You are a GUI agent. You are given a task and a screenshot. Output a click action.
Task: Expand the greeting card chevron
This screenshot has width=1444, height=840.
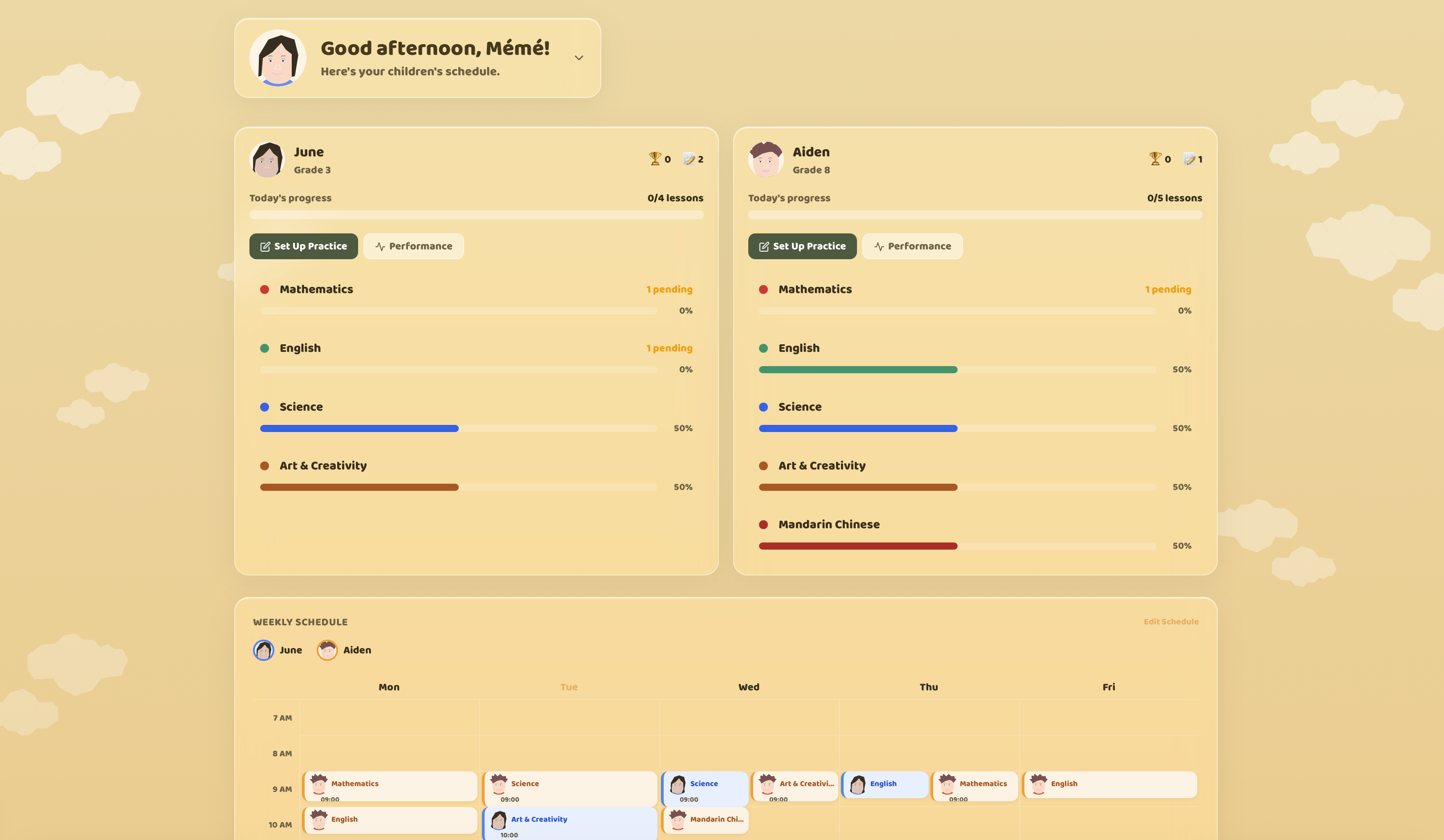pos(579,58)
